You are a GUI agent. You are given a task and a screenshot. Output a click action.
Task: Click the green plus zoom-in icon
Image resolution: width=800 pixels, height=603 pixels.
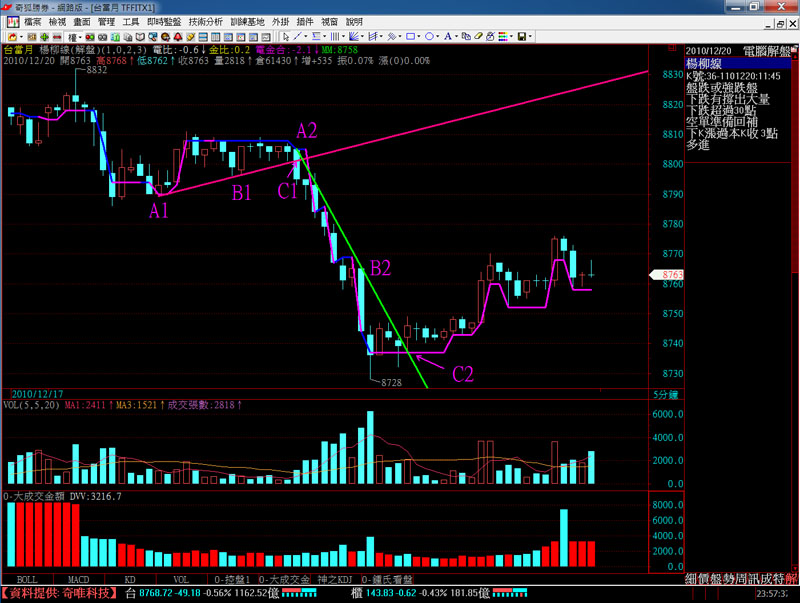[x=44, y=36]
